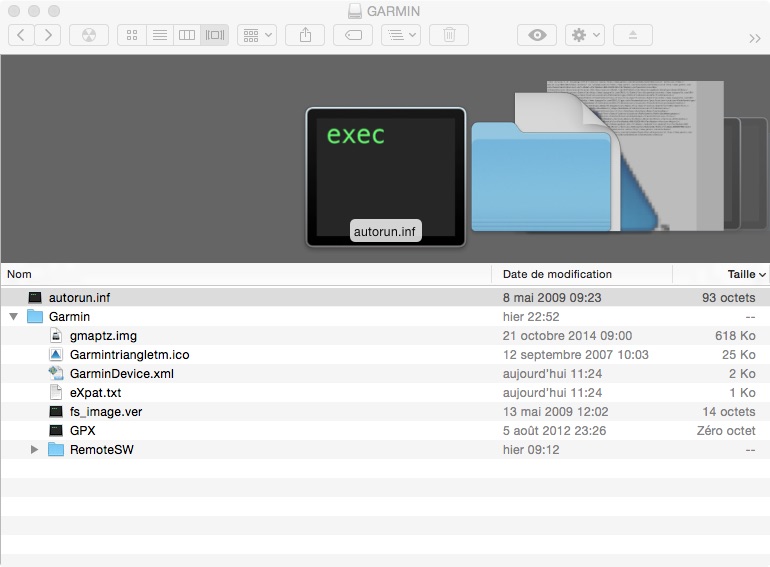Click the Quick Look eye button
Screen dimensions: 770x567
click(x=537, y=35)
